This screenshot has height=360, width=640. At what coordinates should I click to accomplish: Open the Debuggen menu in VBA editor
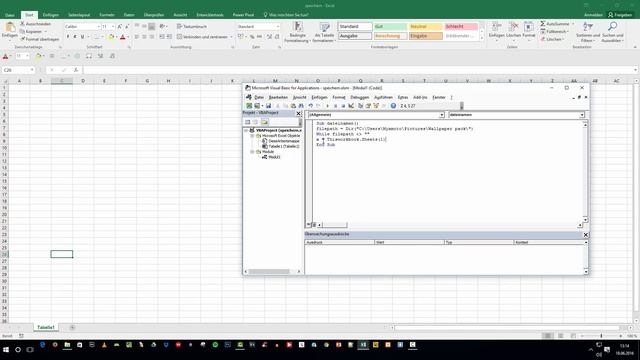(360, 97)
